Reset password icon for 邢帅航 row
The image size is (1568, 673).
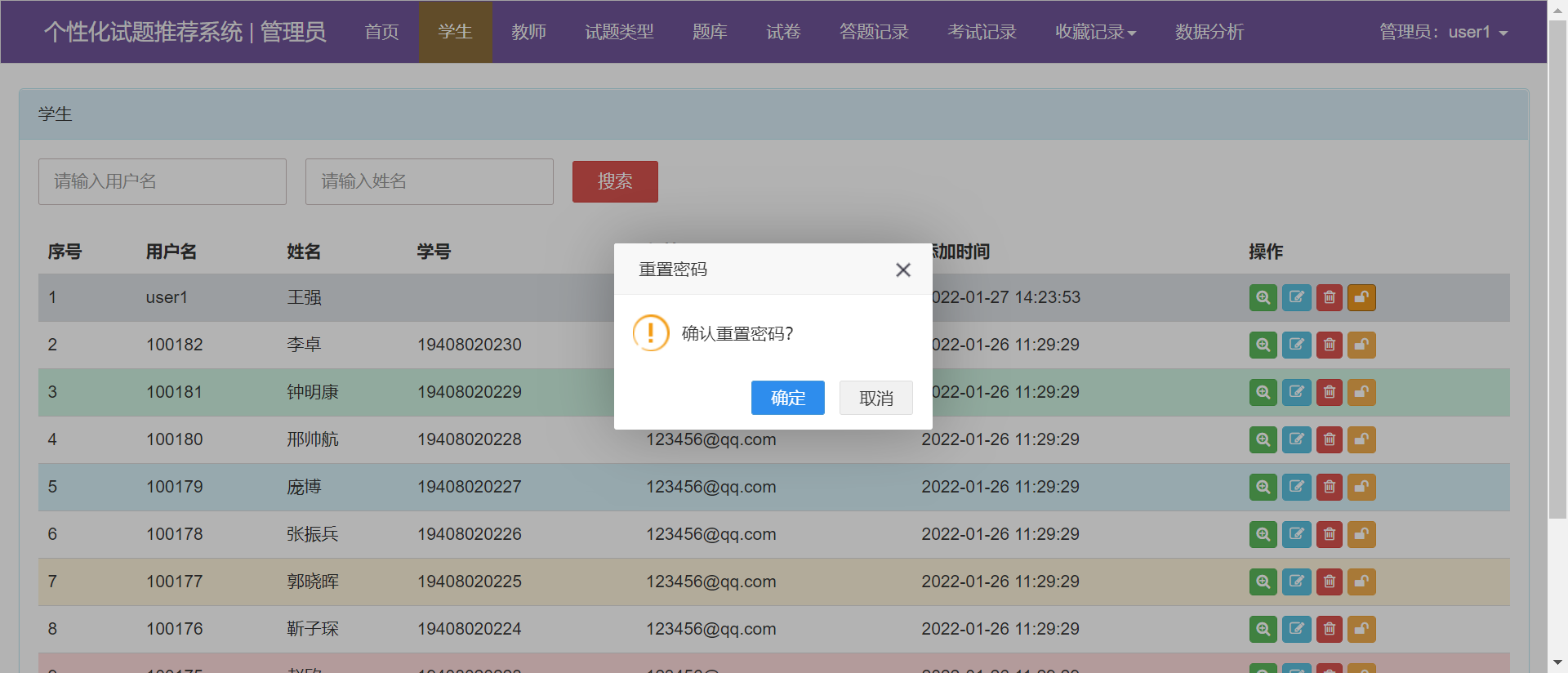pyautogui.click(x=1361, y=439)
